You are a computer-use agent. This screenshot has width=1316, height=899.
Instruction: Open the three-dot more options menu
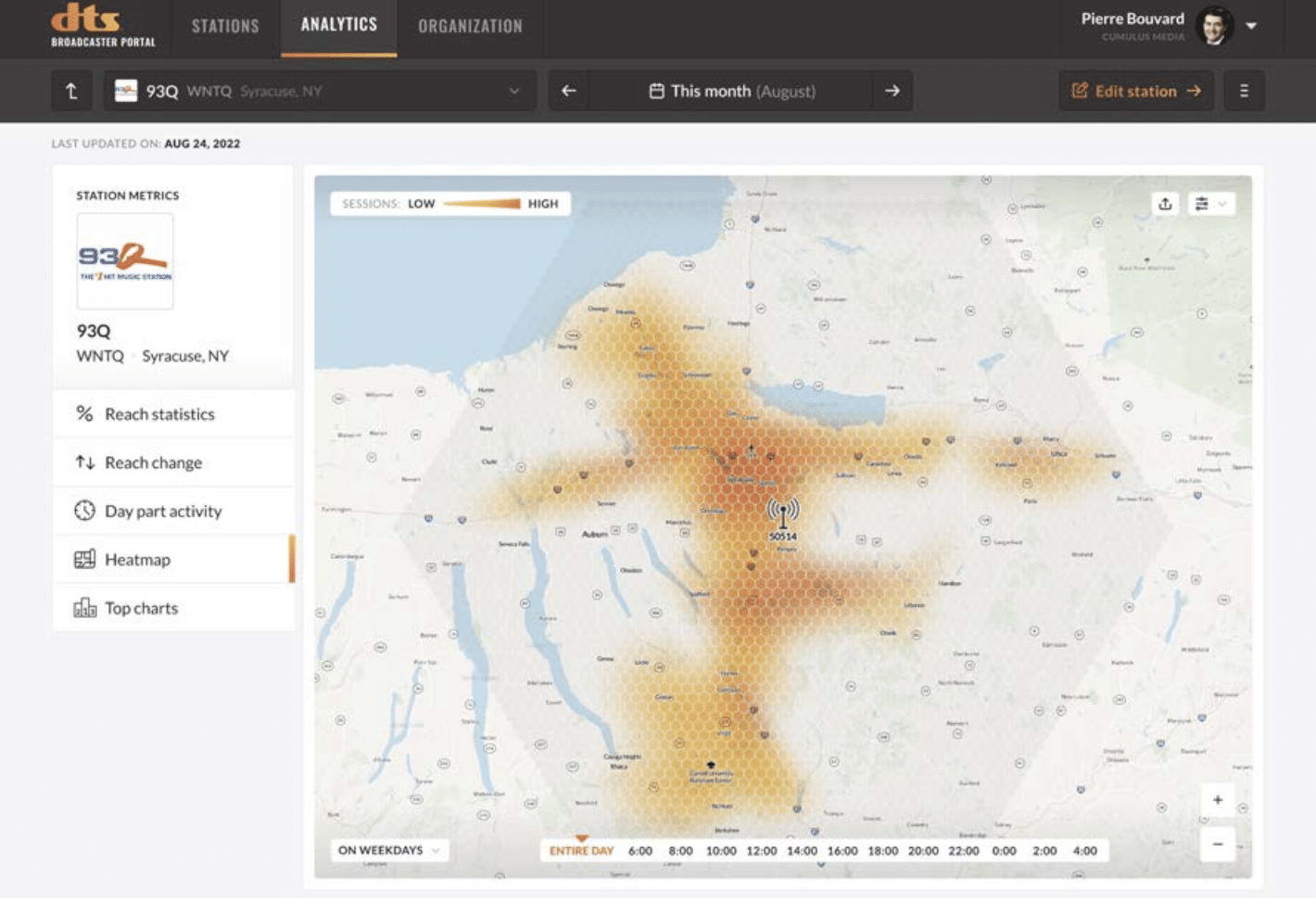click(x=1244, y=91)
